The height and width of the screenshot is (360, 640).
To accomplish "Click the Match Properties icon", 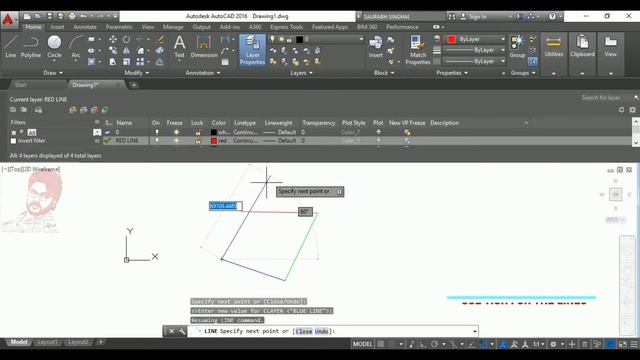I will click(418, 50).
